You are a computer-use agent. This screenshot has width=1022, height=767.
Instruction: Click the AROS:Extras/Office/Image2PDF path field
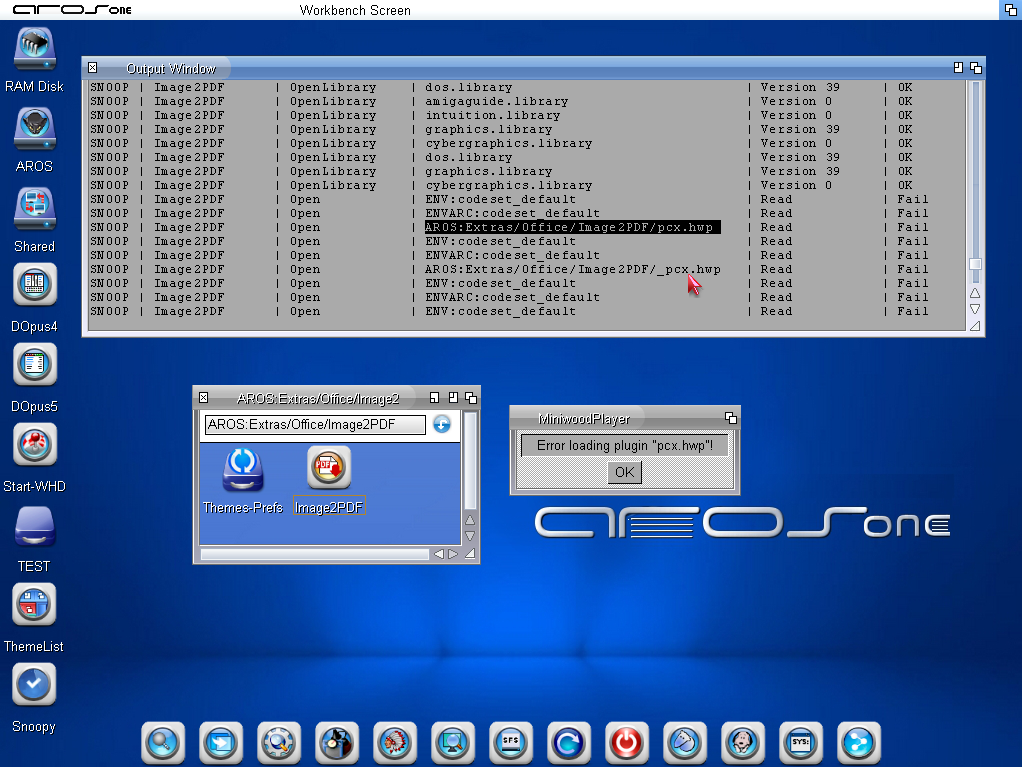(x=315, y=425)
